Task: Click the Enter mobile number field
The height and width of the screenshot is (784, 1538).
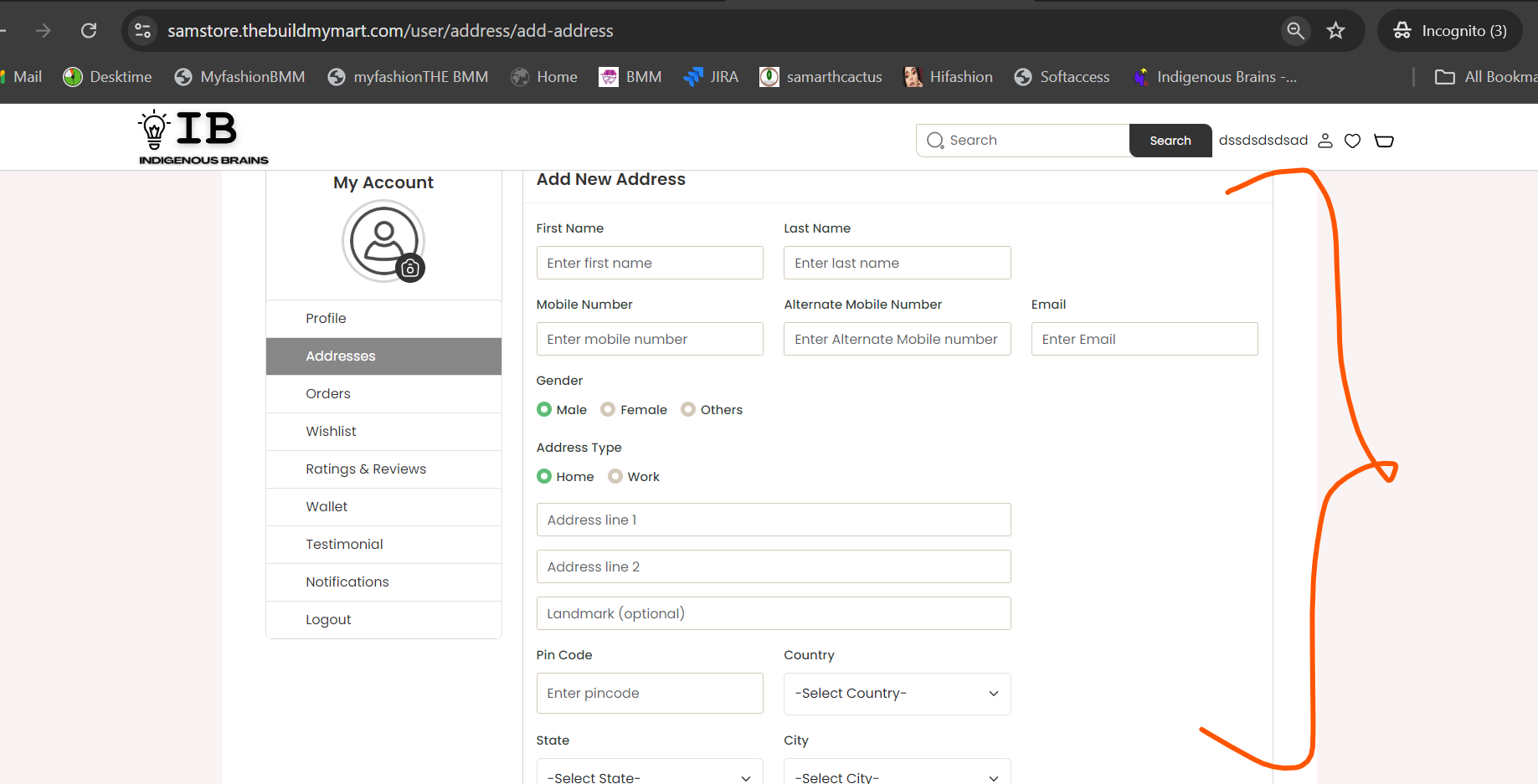Action: pyautogui.click(x=650, y=339)
